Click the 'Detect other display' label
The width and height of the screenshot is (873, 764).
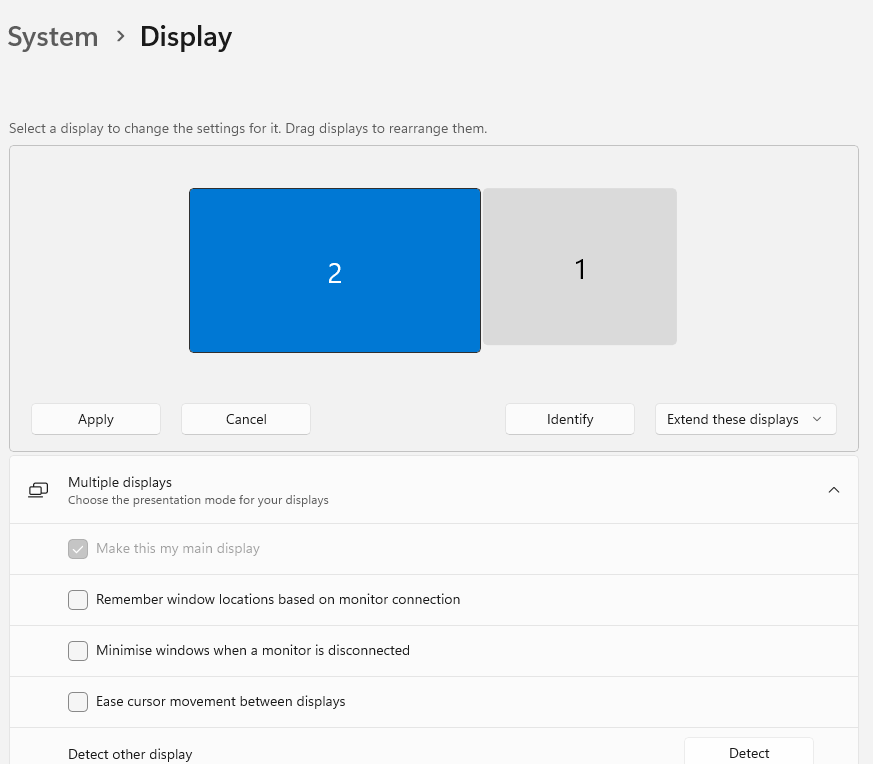tap(130, 754)
